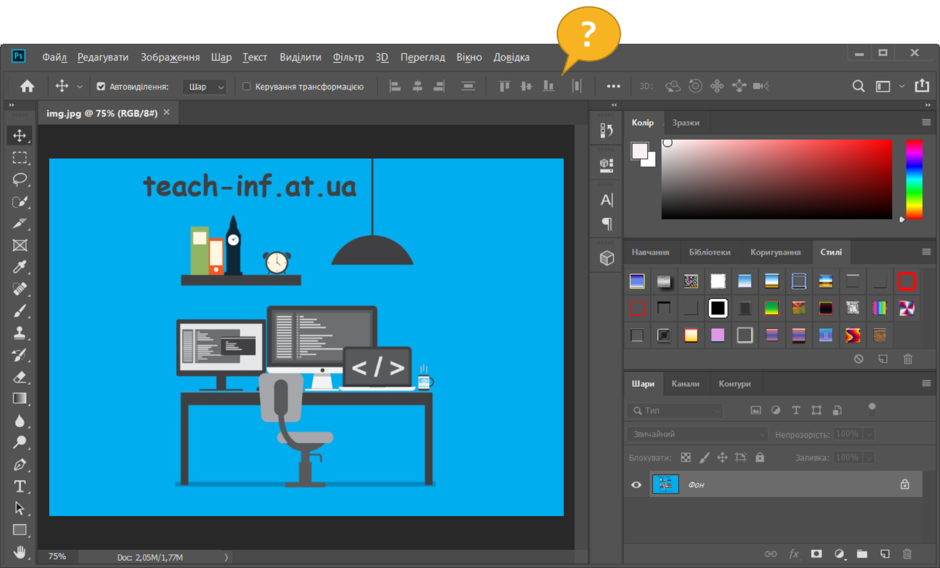The width and height of the screenshot is (940, 568).
Task: Select the Brush tool
Action: pos(19,311)
